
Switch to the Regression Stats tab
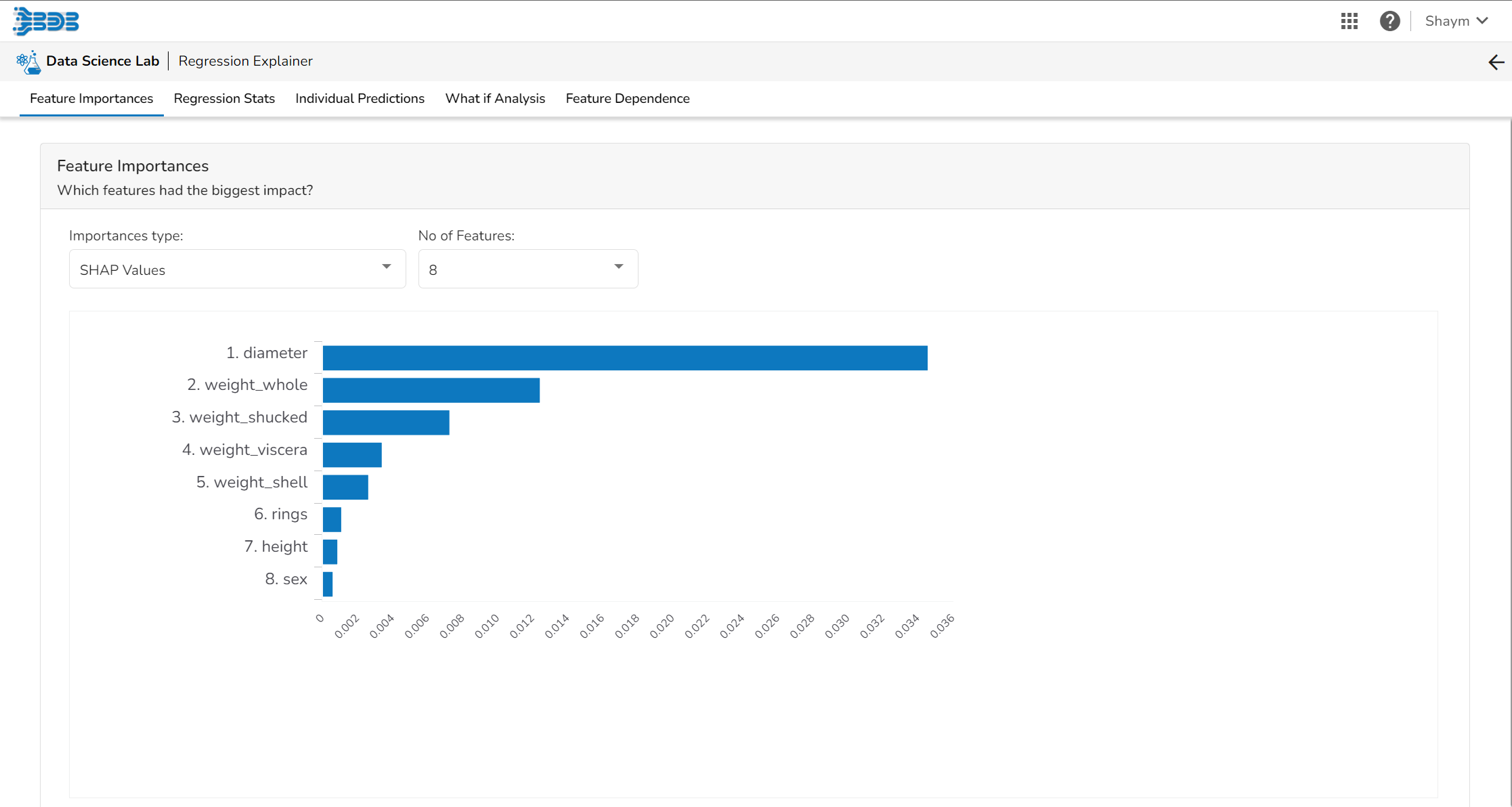224,99
